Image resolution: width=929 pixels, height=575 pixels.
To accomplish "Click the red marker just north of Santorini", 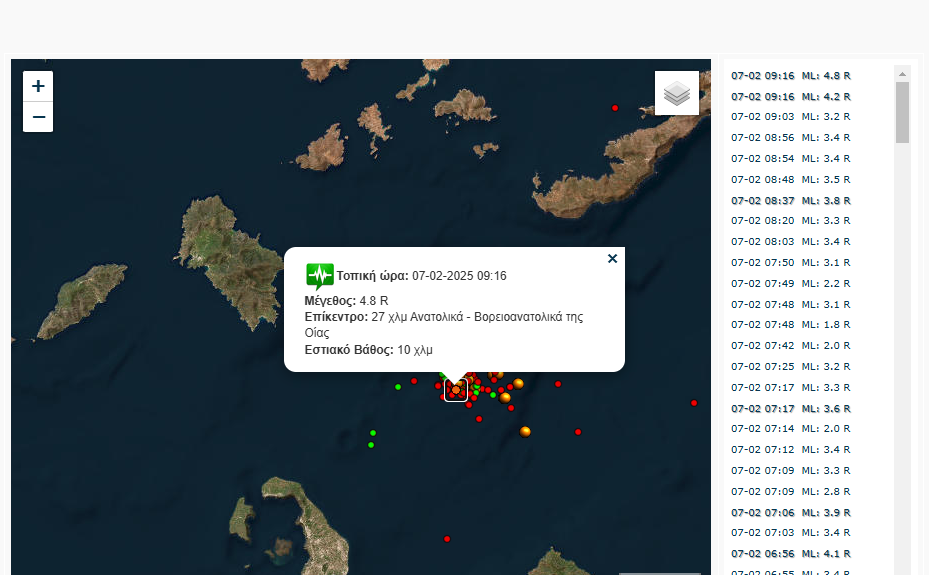I will pos(447,539).
